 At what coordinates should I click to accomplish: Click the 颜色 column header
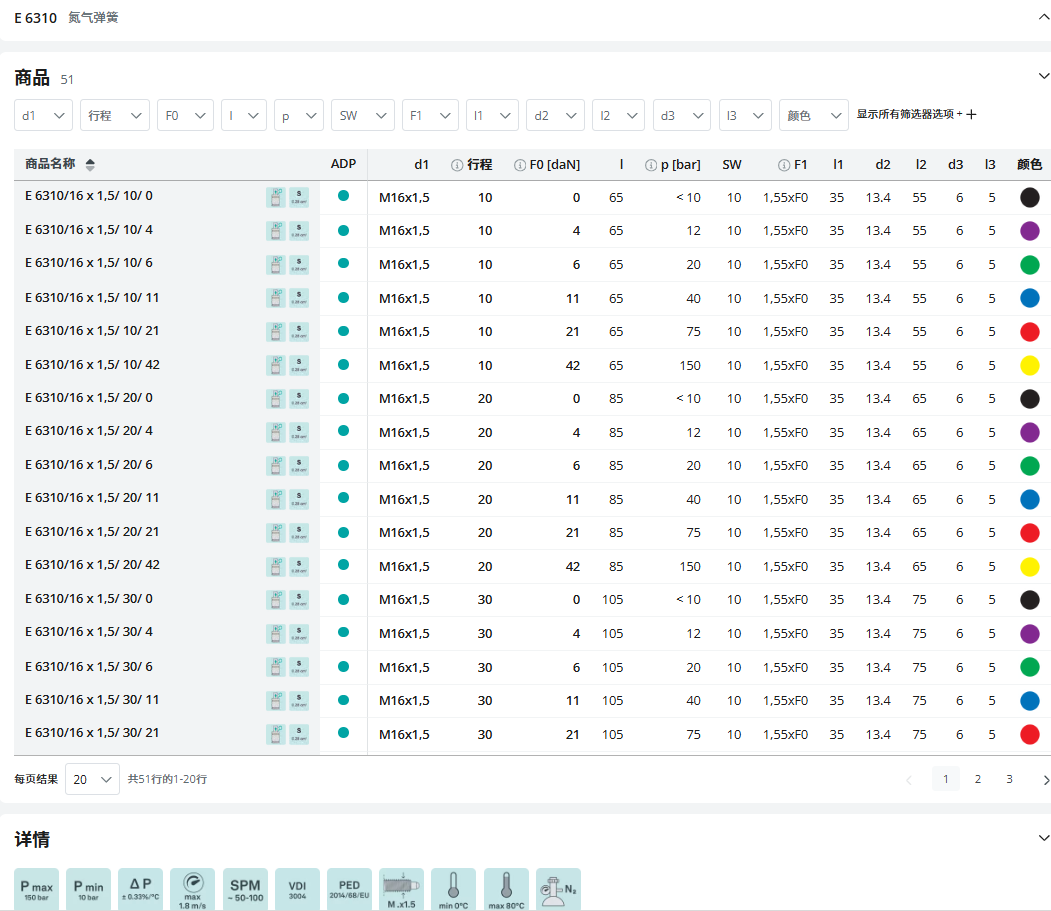(1029, 164)
